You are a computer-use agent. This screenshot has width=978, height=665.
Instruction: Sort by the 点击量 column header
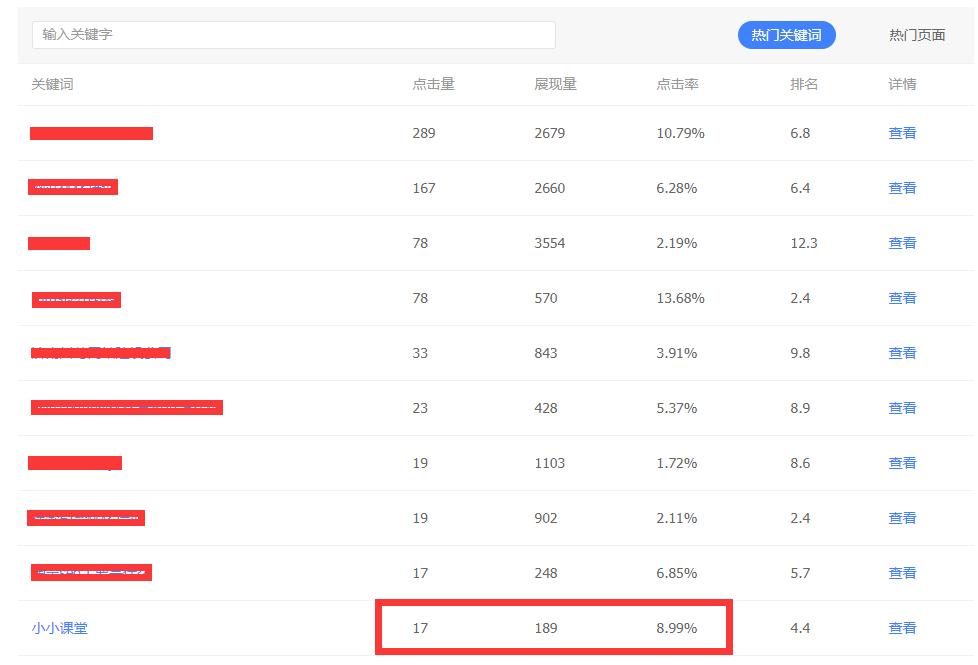pyautogui.click(x=434, y=84)
